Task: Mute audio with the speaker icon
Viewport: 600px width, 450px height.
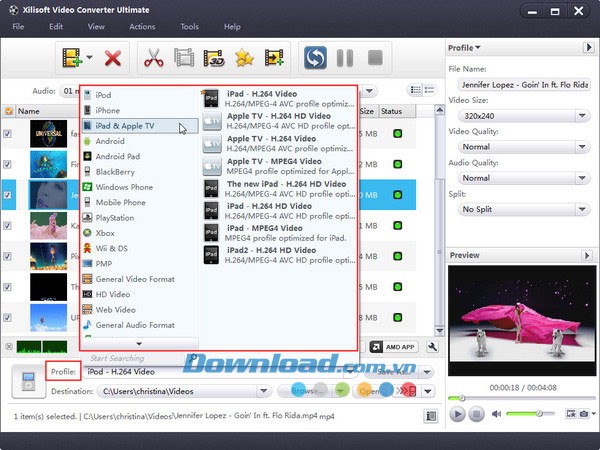Action: click(x=496, y=414)
